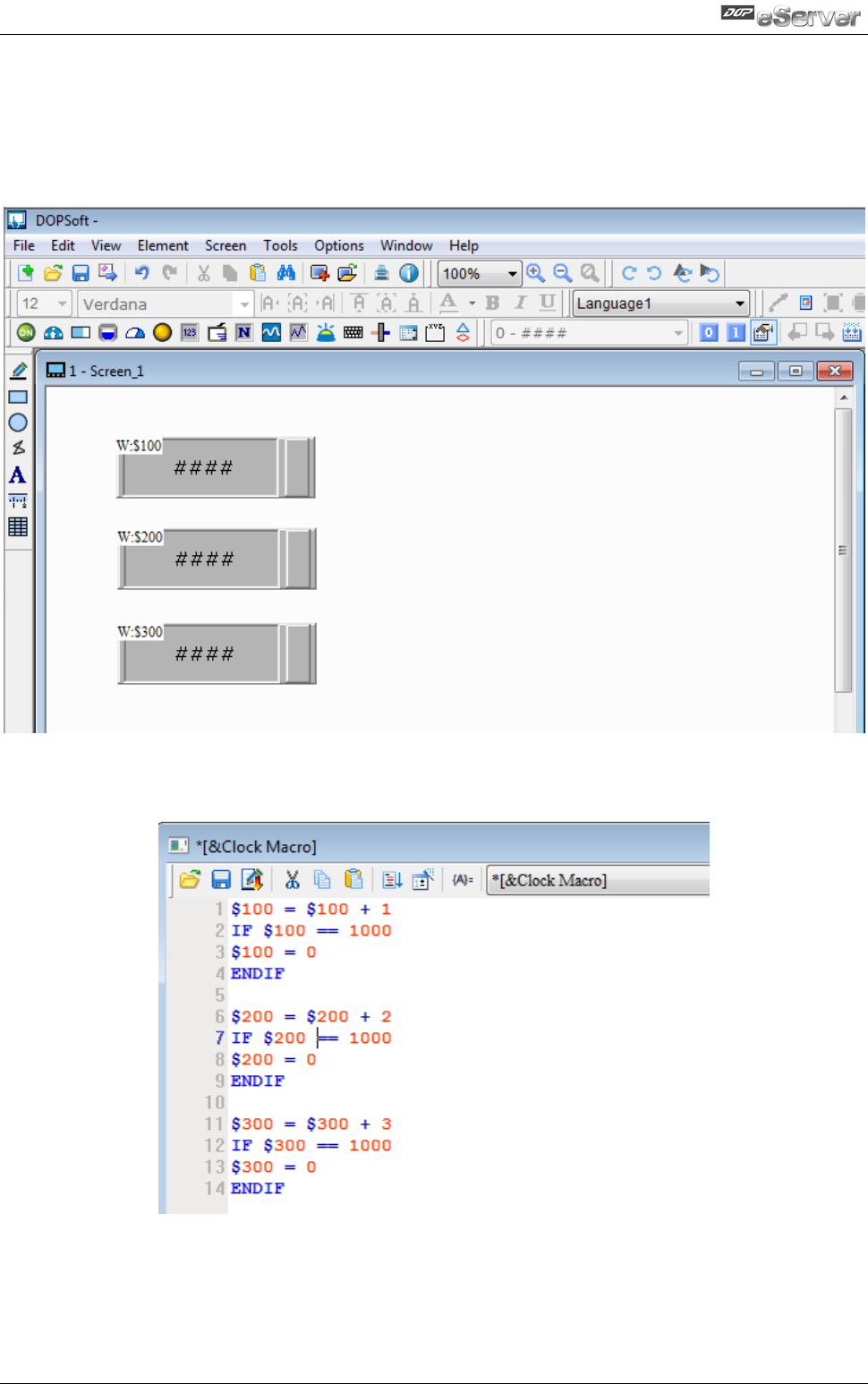Open the Element menu
This screenshot has height=1384, width=868.
[163, 245]
